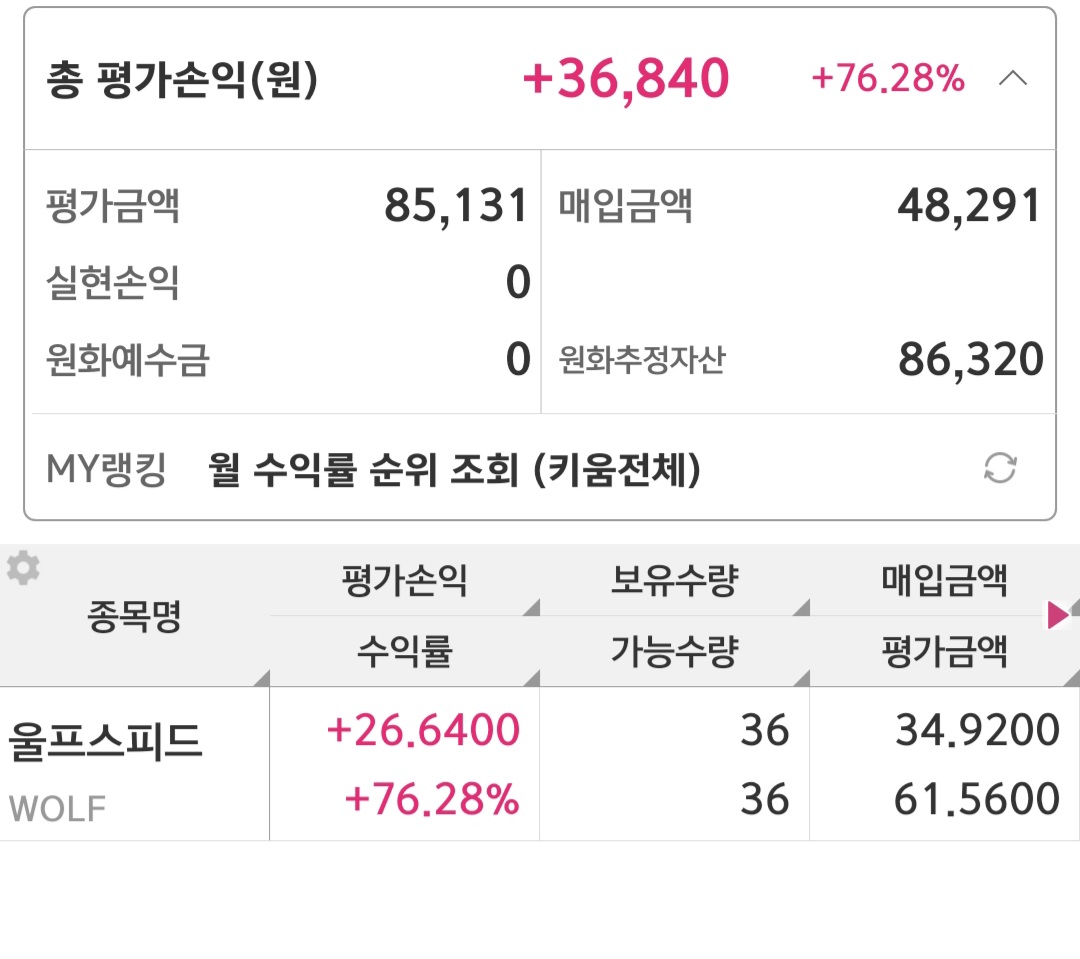Image resolution: width=1080 pixels, height=959 pixels.
Task: Sort by the 매입금액 column header
Action: pyautogui.click(x=944, y=581)
